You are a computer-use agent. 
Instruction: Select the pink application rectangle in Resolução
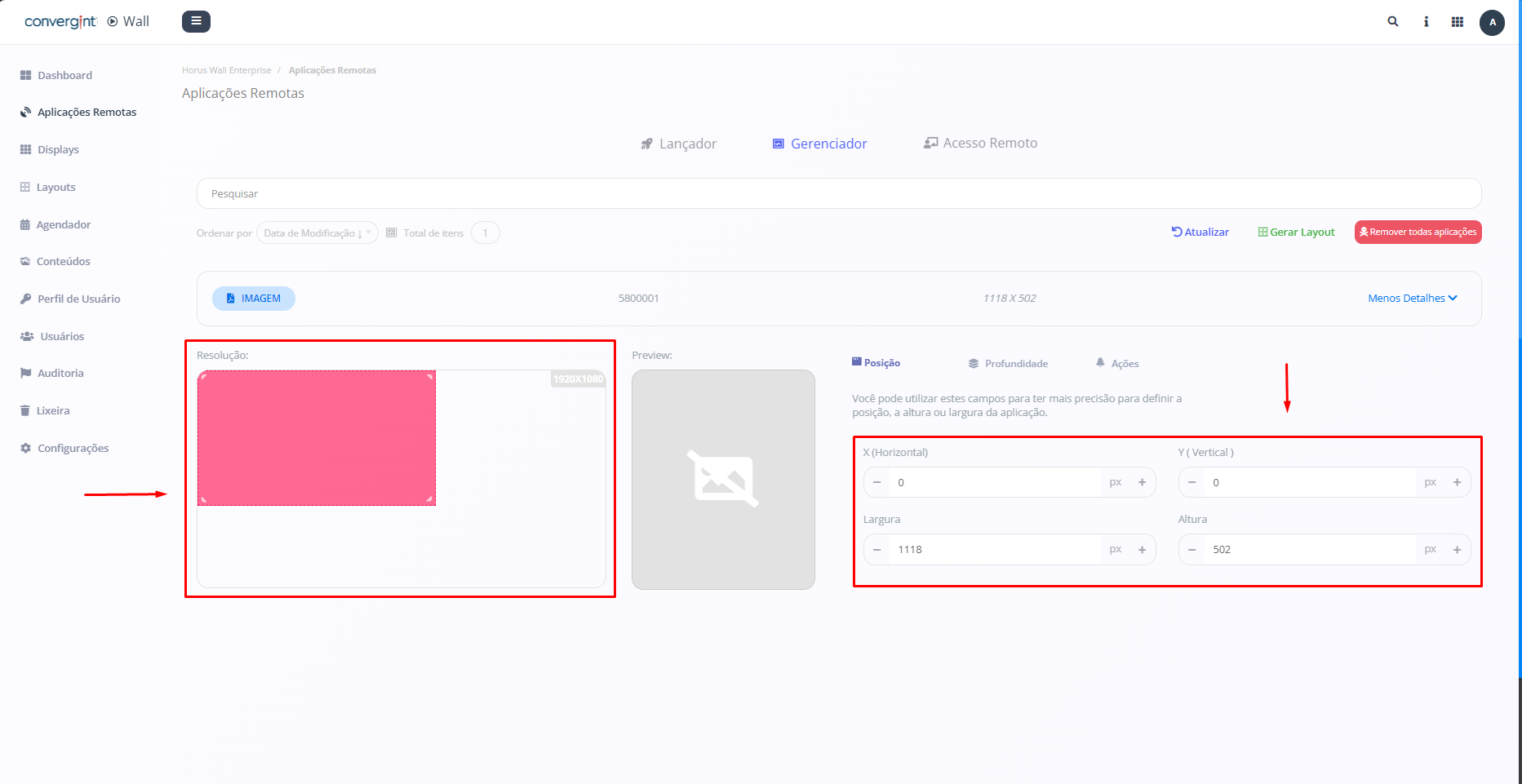click(317, 438)
